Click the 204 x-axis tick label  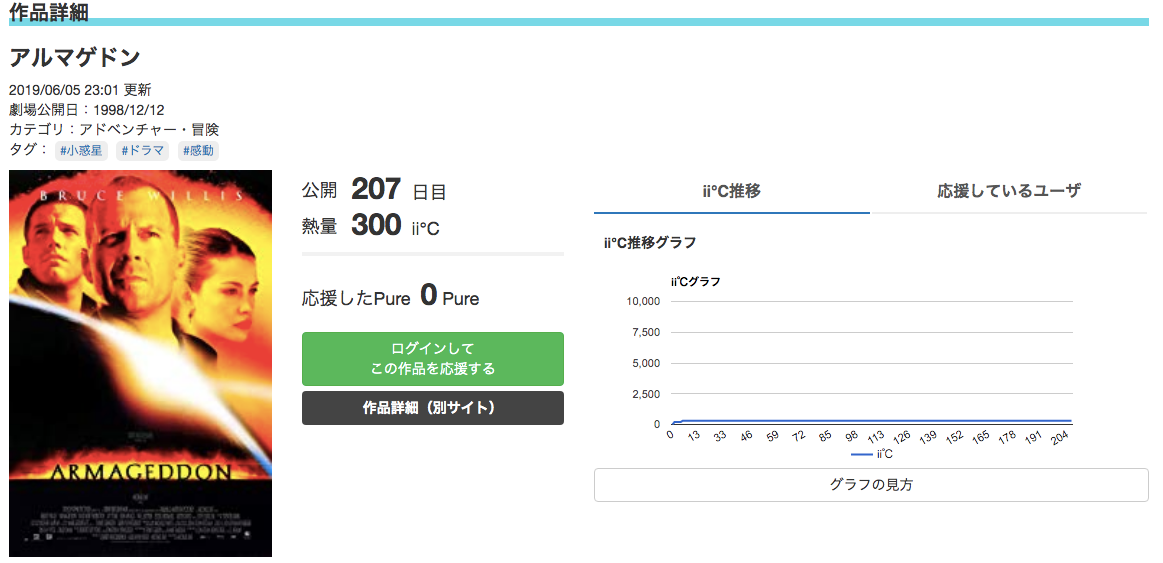point(1061,437)
